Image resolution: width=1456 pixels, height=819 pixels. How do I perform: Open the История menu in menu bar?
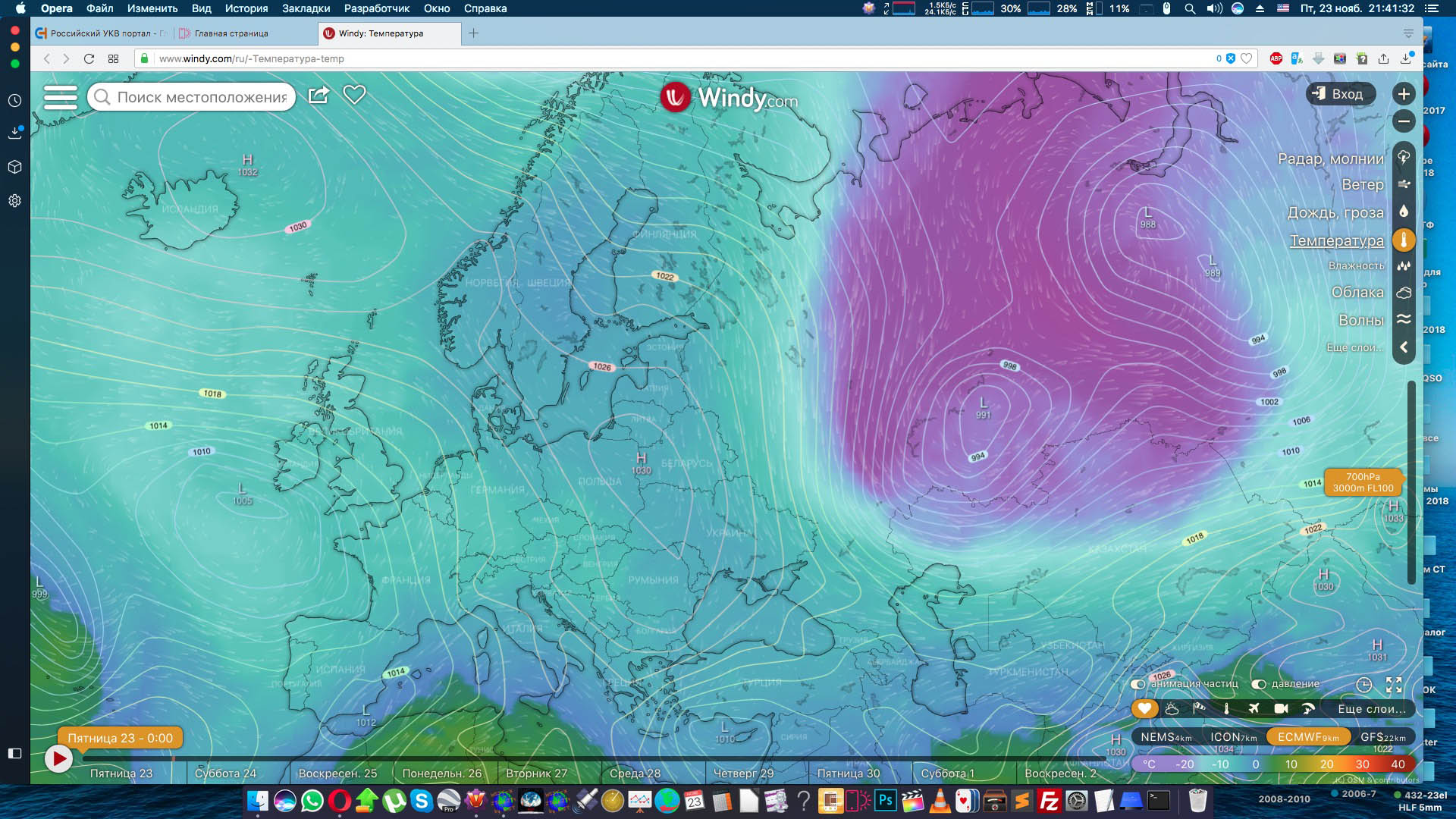(246, 8)
